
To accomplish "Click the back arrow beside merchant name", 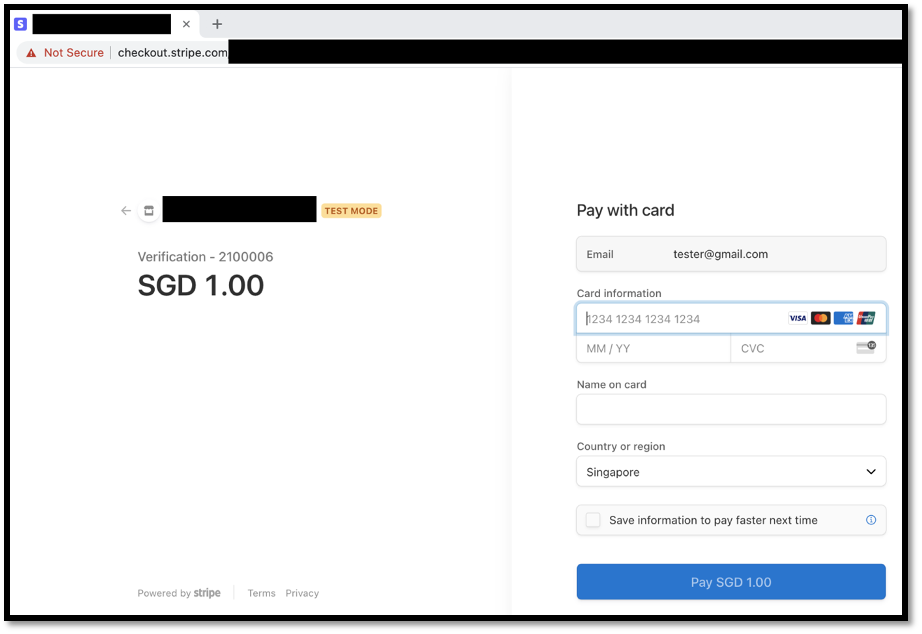I will point(126,211).
